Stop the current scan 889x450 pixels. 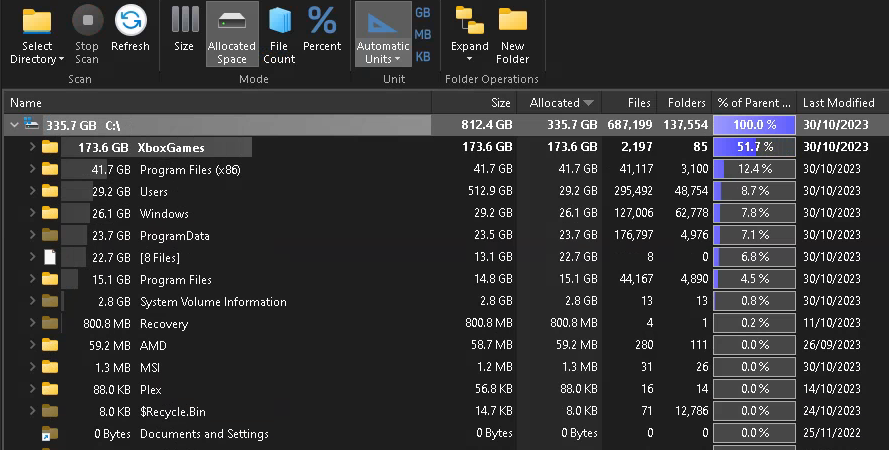click(x=87, y=35)
